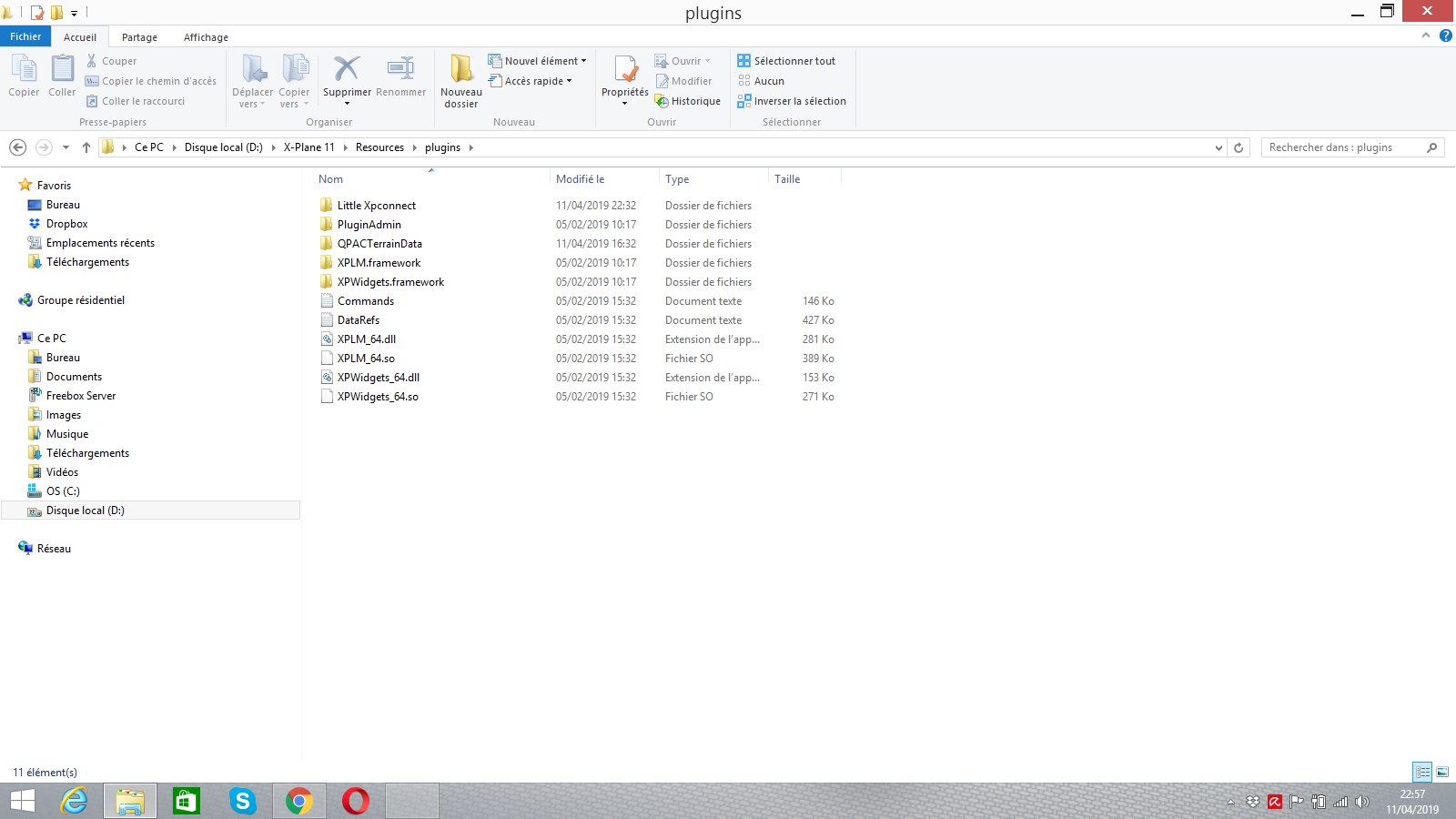
Task: Switch to the Accueil ribbon tab
Action: click(x=80, y=37)
